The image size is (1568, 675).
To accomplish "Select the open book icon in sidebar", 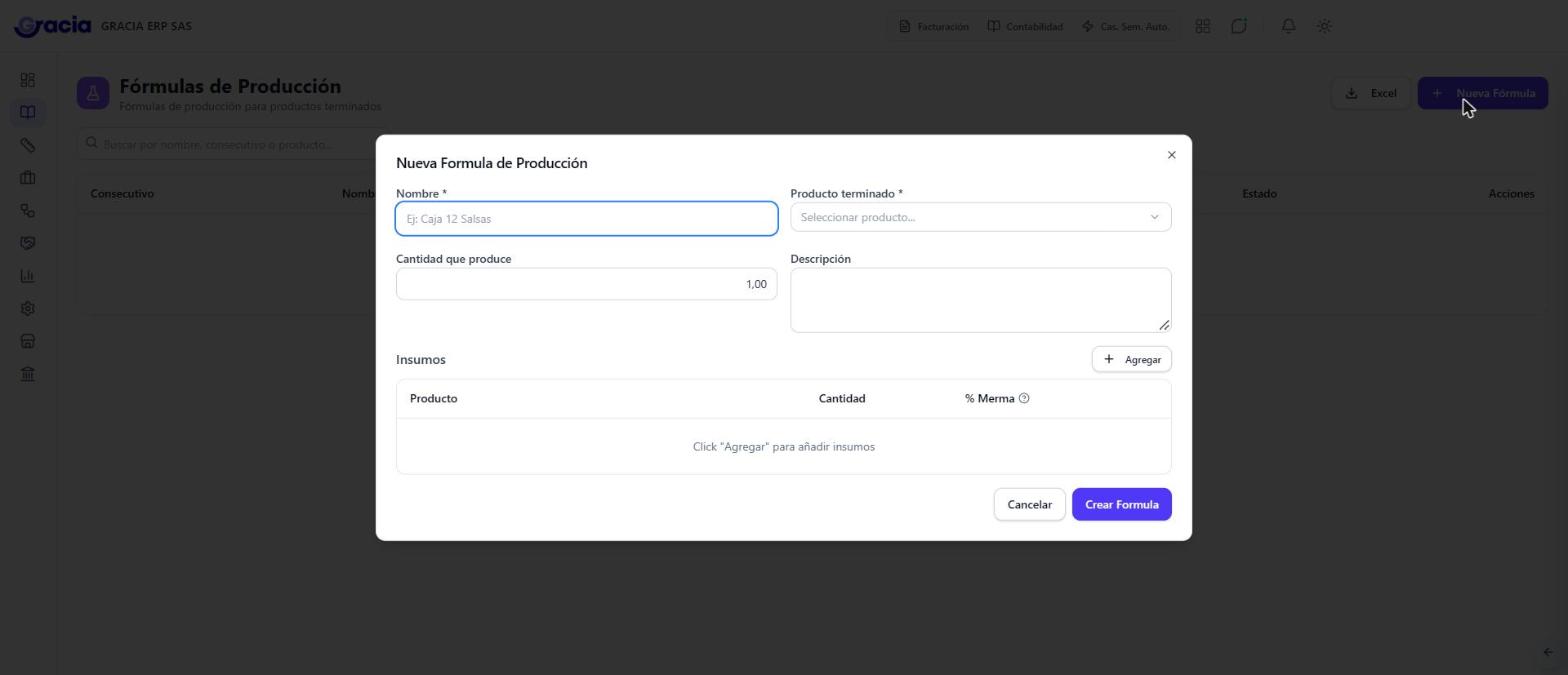I will (28, 112).
